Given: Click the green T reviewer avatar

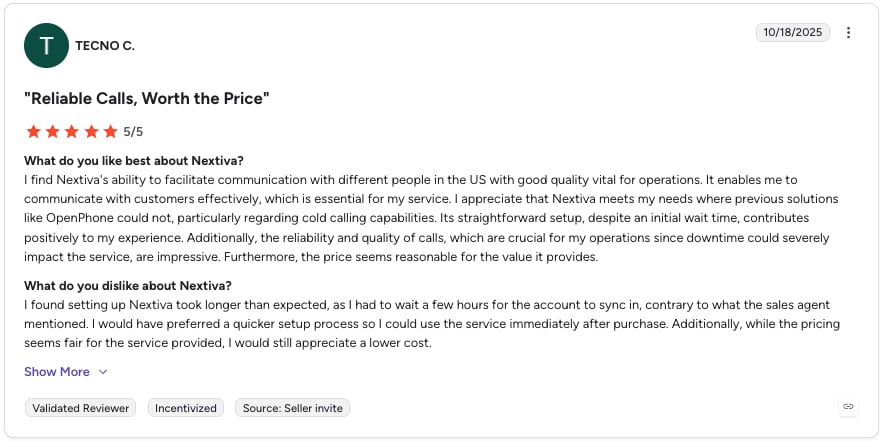Looking at the screenshot, I should [46, 45].
